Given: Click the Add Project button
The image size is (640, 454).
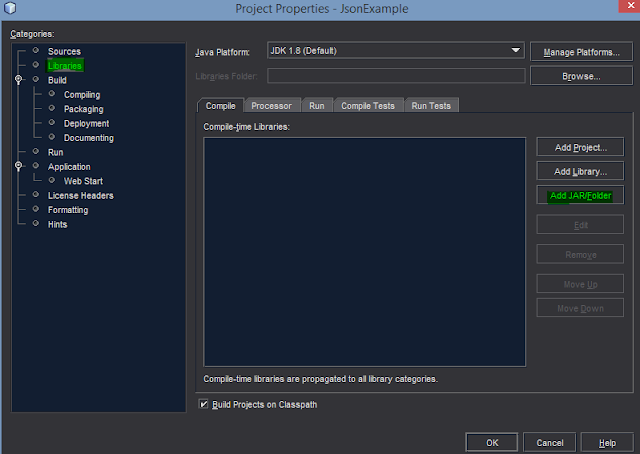Looking at the screenshot, I should click(580, 147).
